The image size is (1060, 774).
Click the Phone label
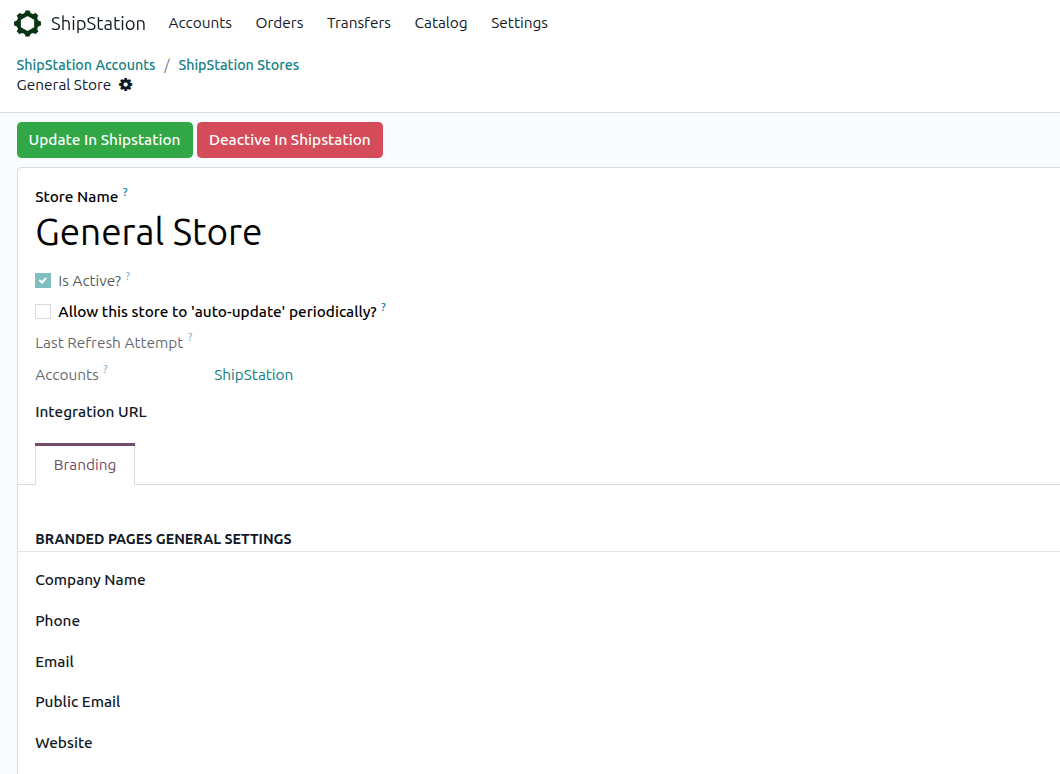57,621
